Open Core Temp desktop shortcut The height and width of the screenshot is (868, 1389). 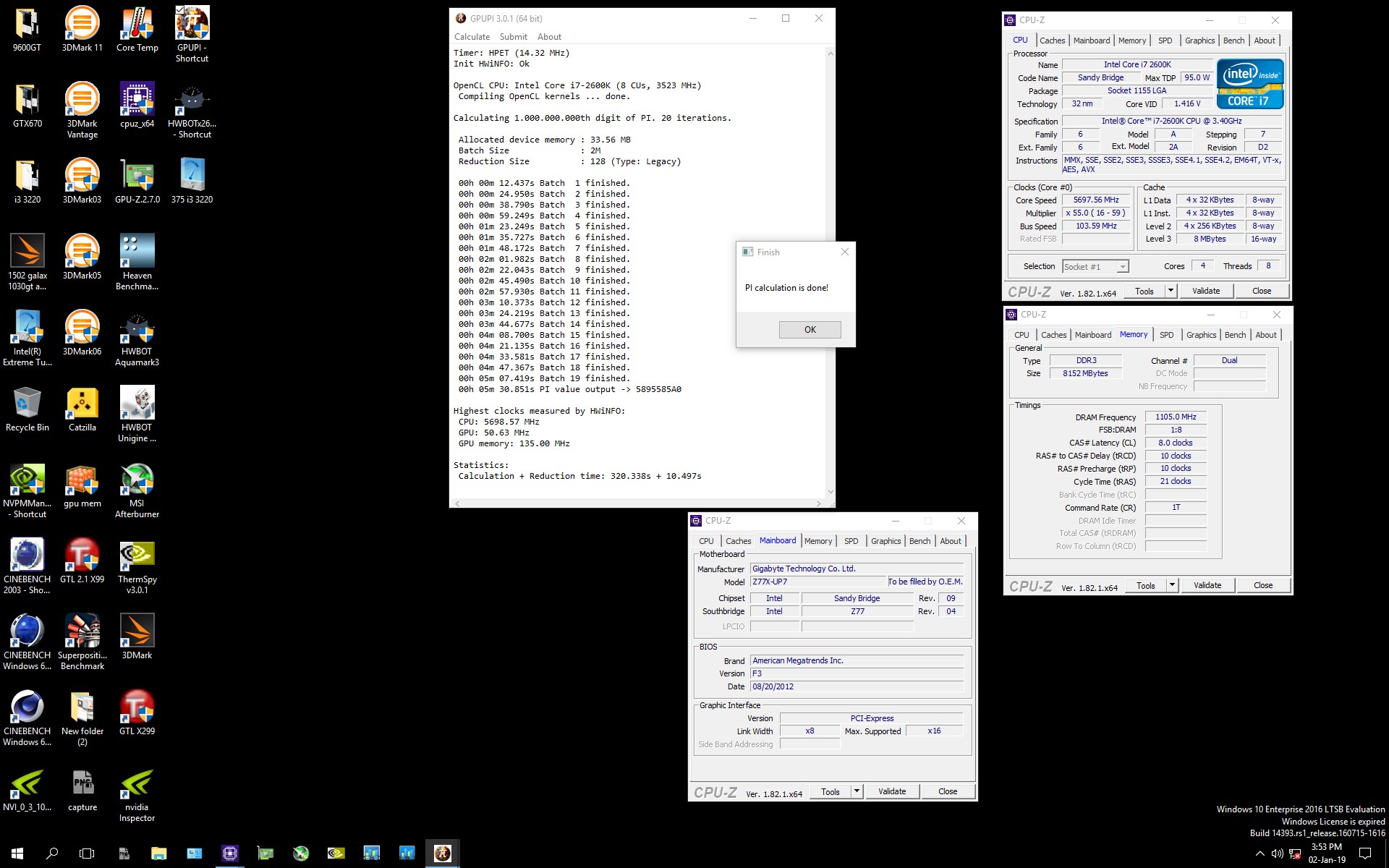point(137,29)
